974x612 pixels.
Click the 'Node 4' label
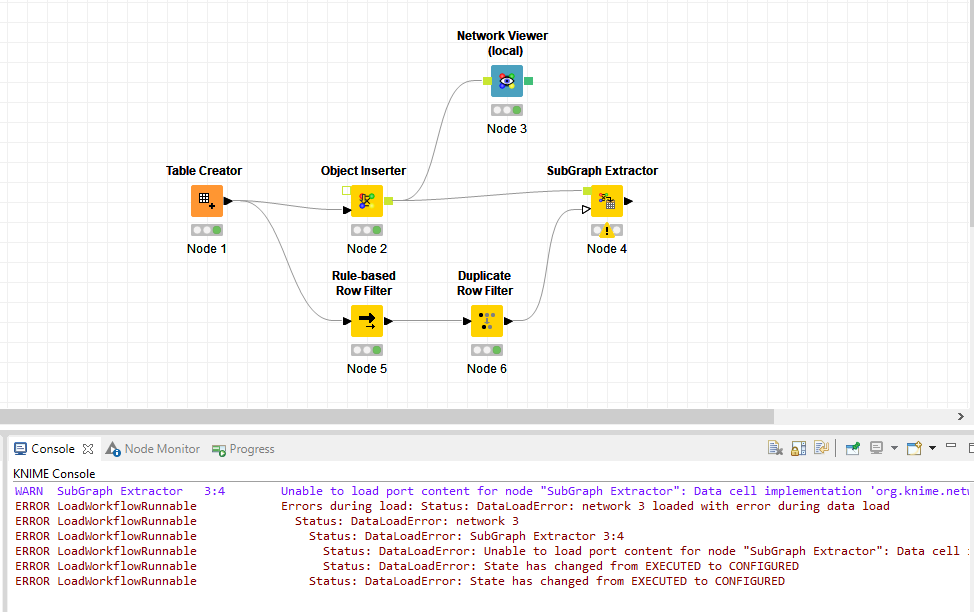coord(607,249)
